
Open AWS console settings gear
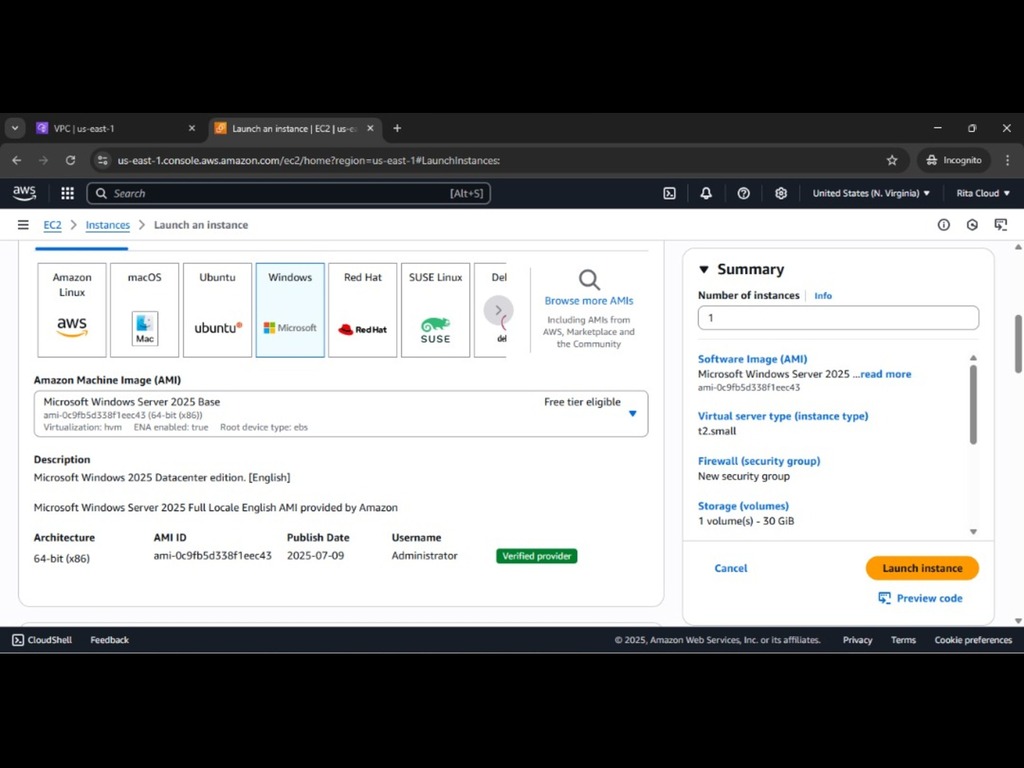tap(780, 193)
